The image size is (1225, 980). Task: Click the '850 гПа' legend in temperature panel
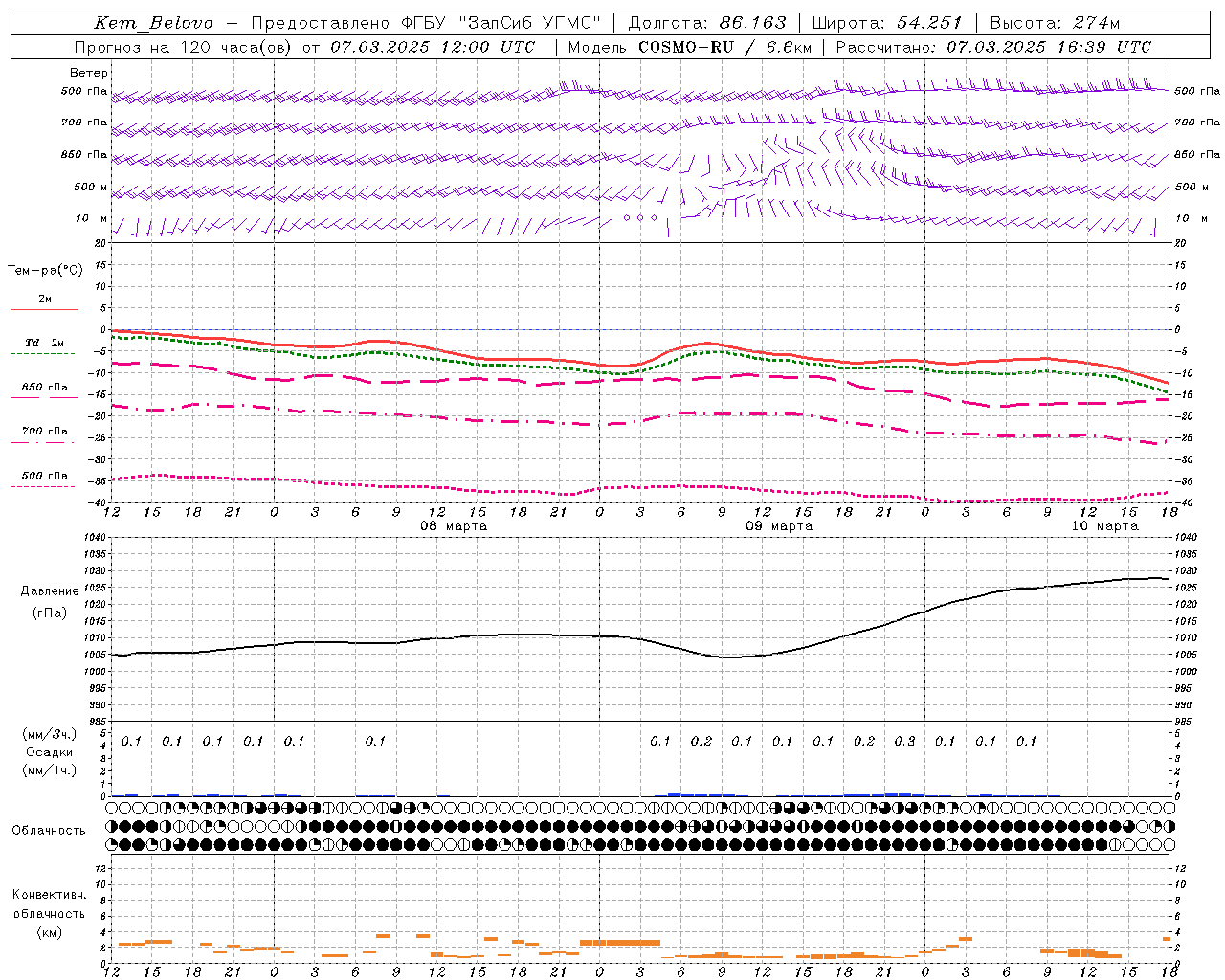(44, 388)
